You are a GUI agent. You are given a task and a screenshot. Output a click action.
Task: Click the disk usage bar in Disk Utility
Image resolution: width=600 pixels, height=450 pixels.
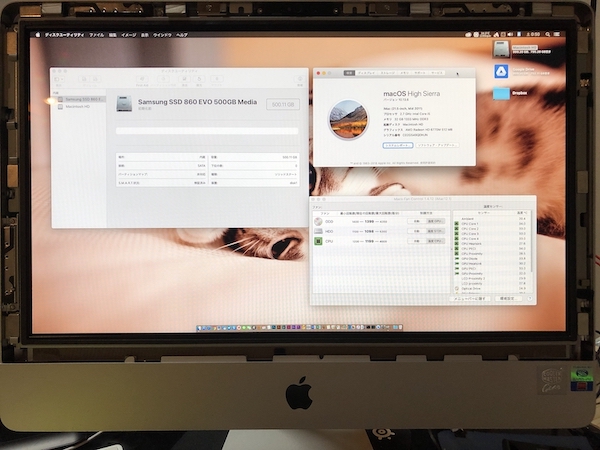point(207,131)
